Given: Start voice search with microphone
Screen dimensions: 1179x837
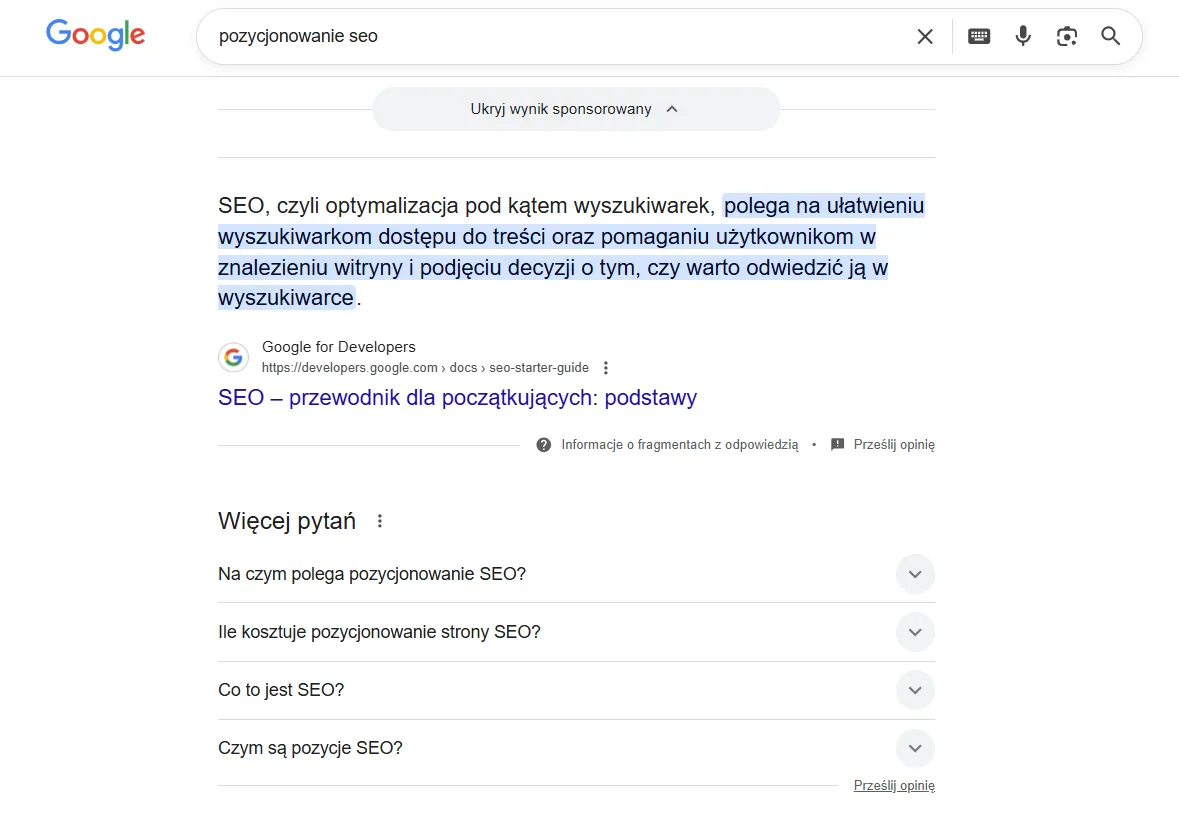Looking at the screenshot, I should point(1023,37).
